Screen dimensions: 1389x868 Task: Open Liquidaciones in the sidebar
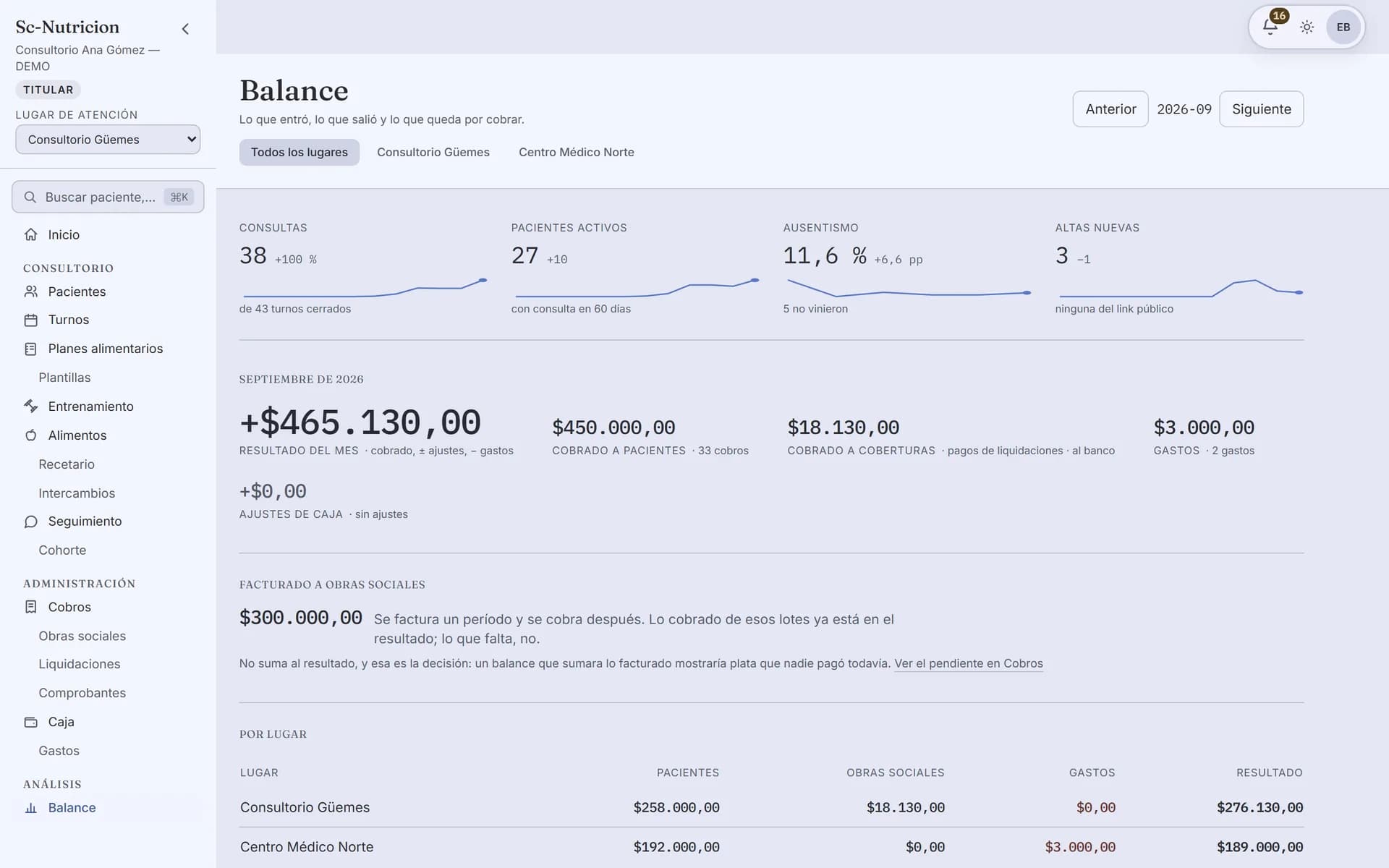point(80,664)
